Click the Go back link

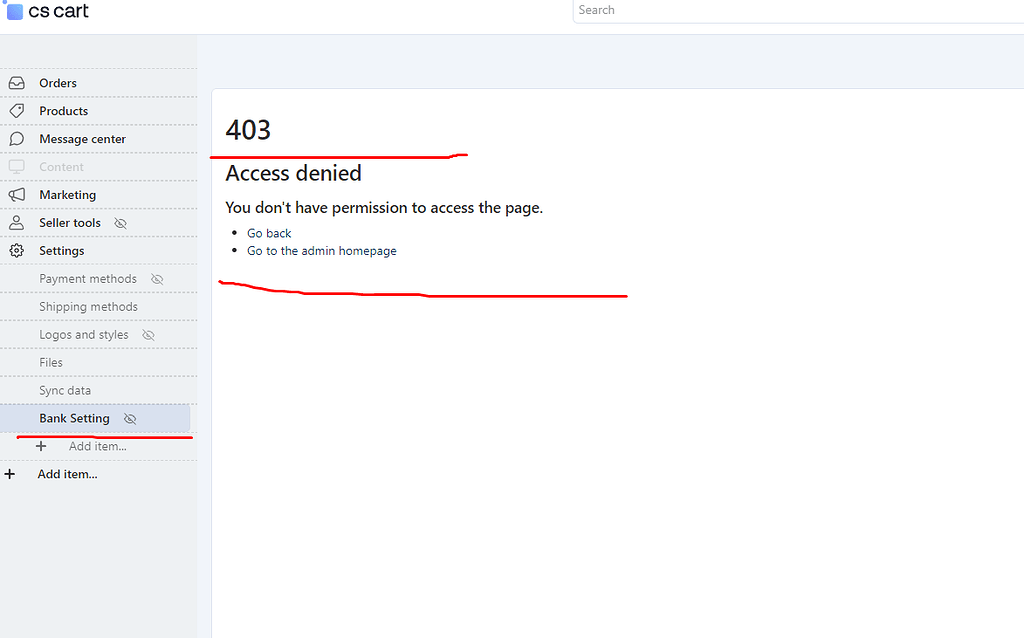tap(268, 233)
